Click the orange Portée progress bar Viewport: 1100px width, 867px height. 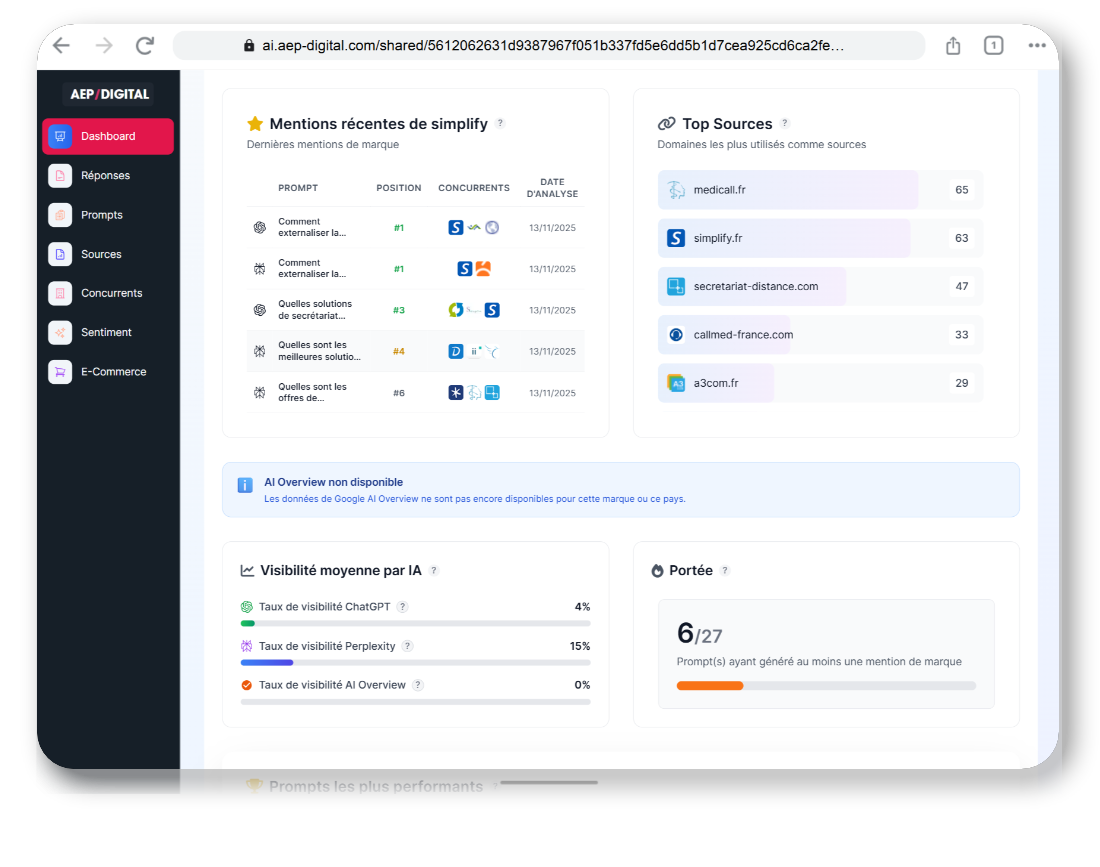pyautogui.click(x=710, y=686)
